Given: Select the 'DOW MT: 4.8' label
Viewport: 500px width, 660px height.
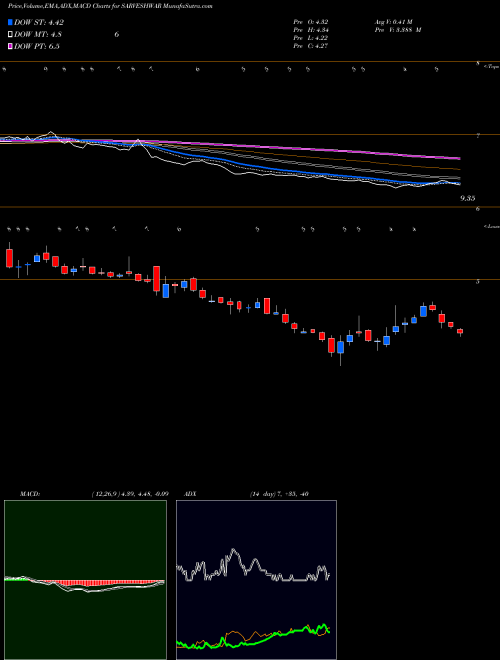Looking at the screenshot, I should [x=39, y=35].
